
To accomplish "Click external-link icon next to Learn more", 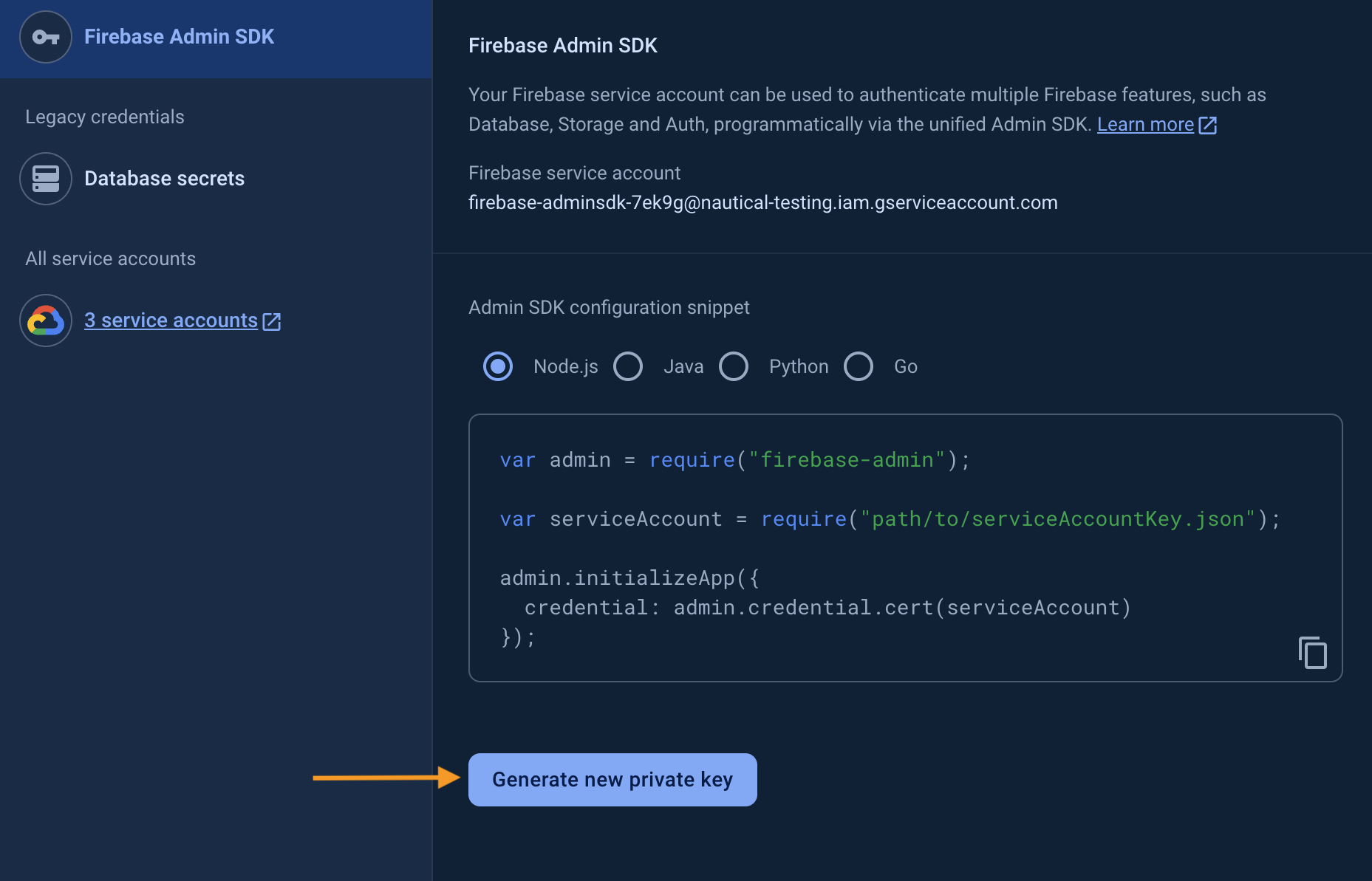I will (1207, 125).
